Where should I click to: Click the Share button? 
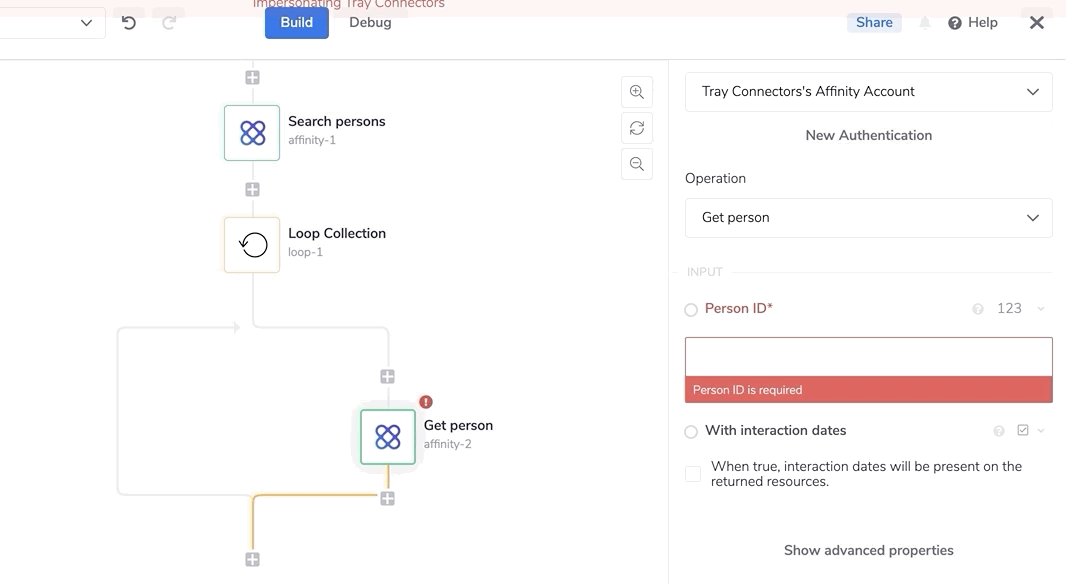pos(874,22)
